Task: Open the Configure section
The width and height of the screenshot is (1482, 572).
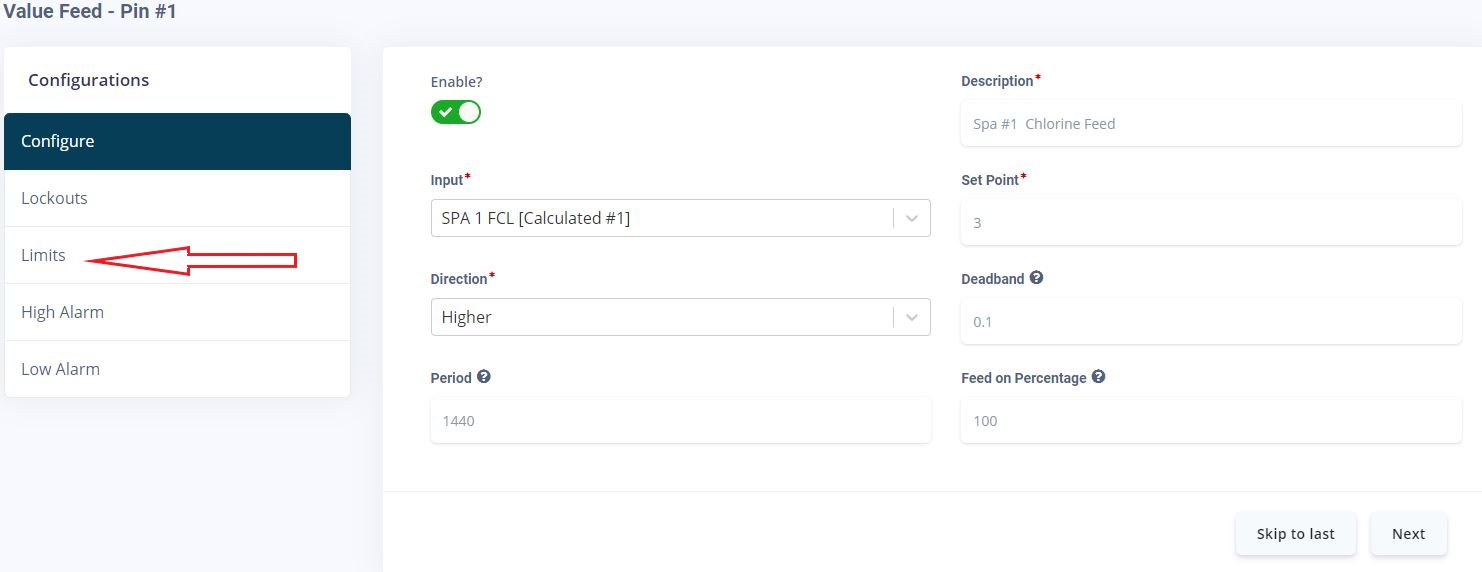Action: [x=177, y=141]
